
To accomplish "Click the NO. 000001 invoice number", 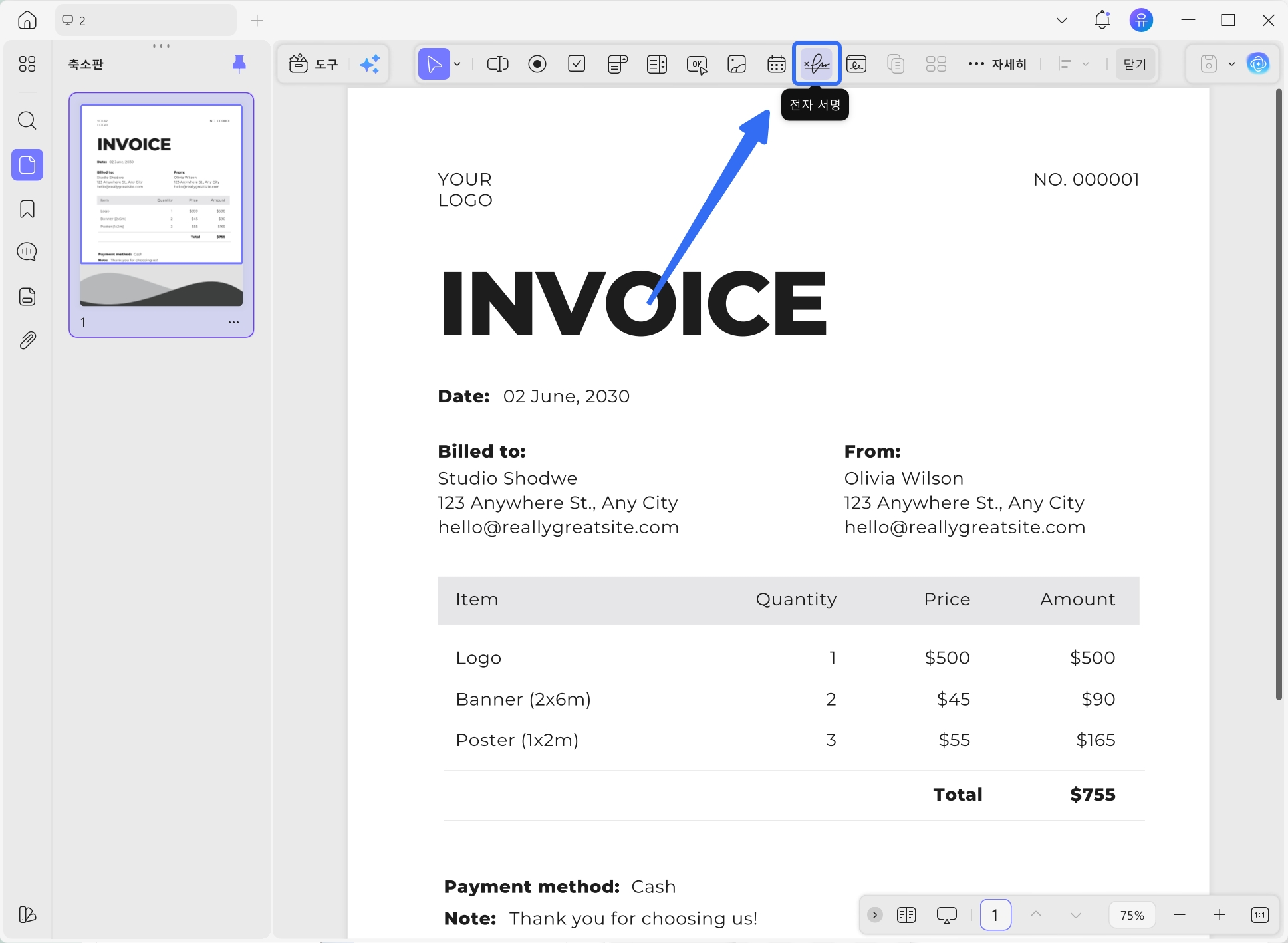I will coord(1086,179).
